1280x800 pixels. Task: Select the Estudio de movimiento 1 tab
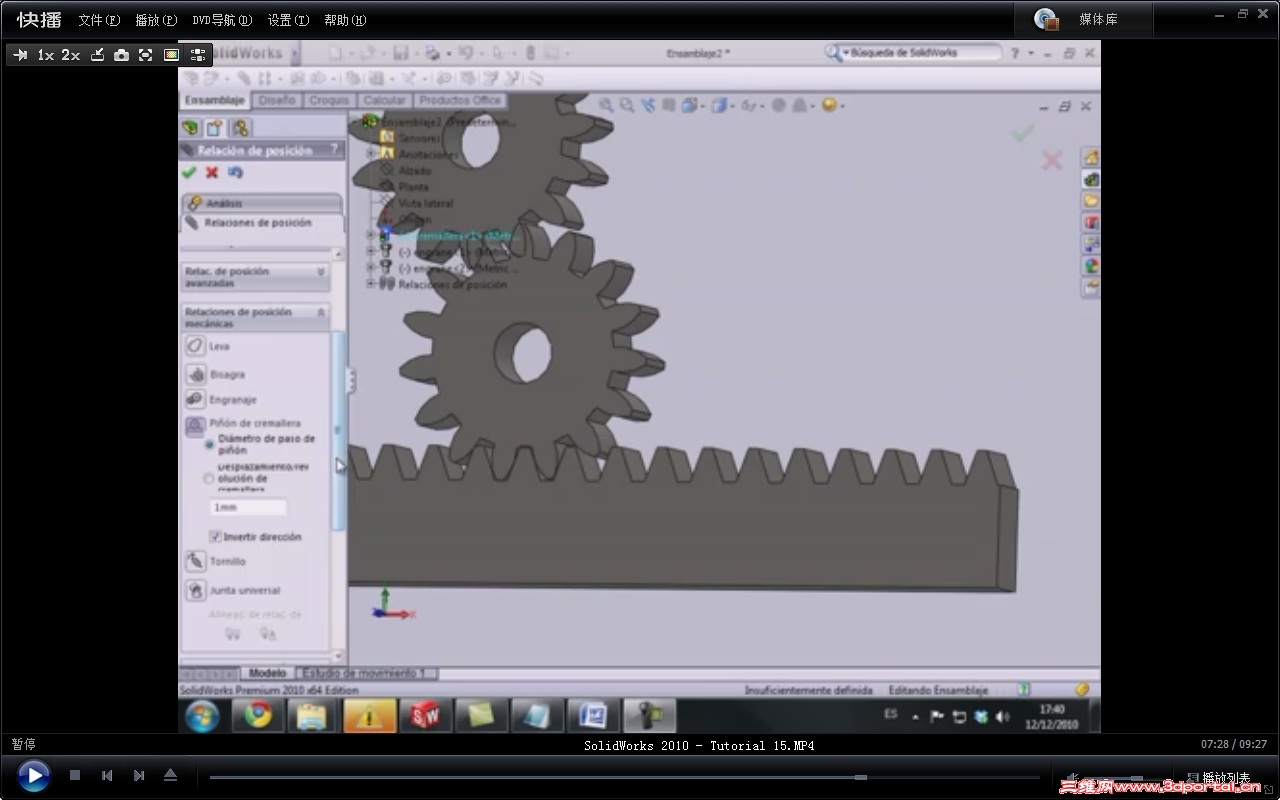[364, 673]
